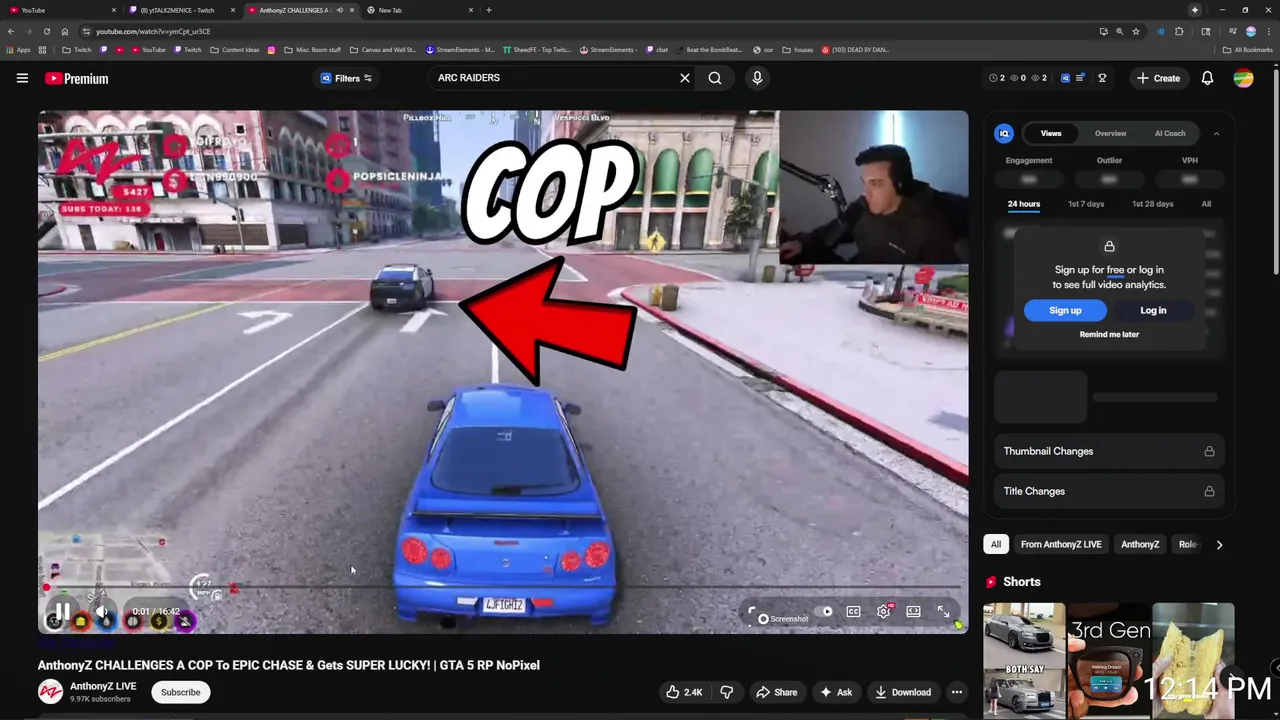Open YouTube notifications bell
This screenshot has width=1280, height=720.
(1207, 78)
